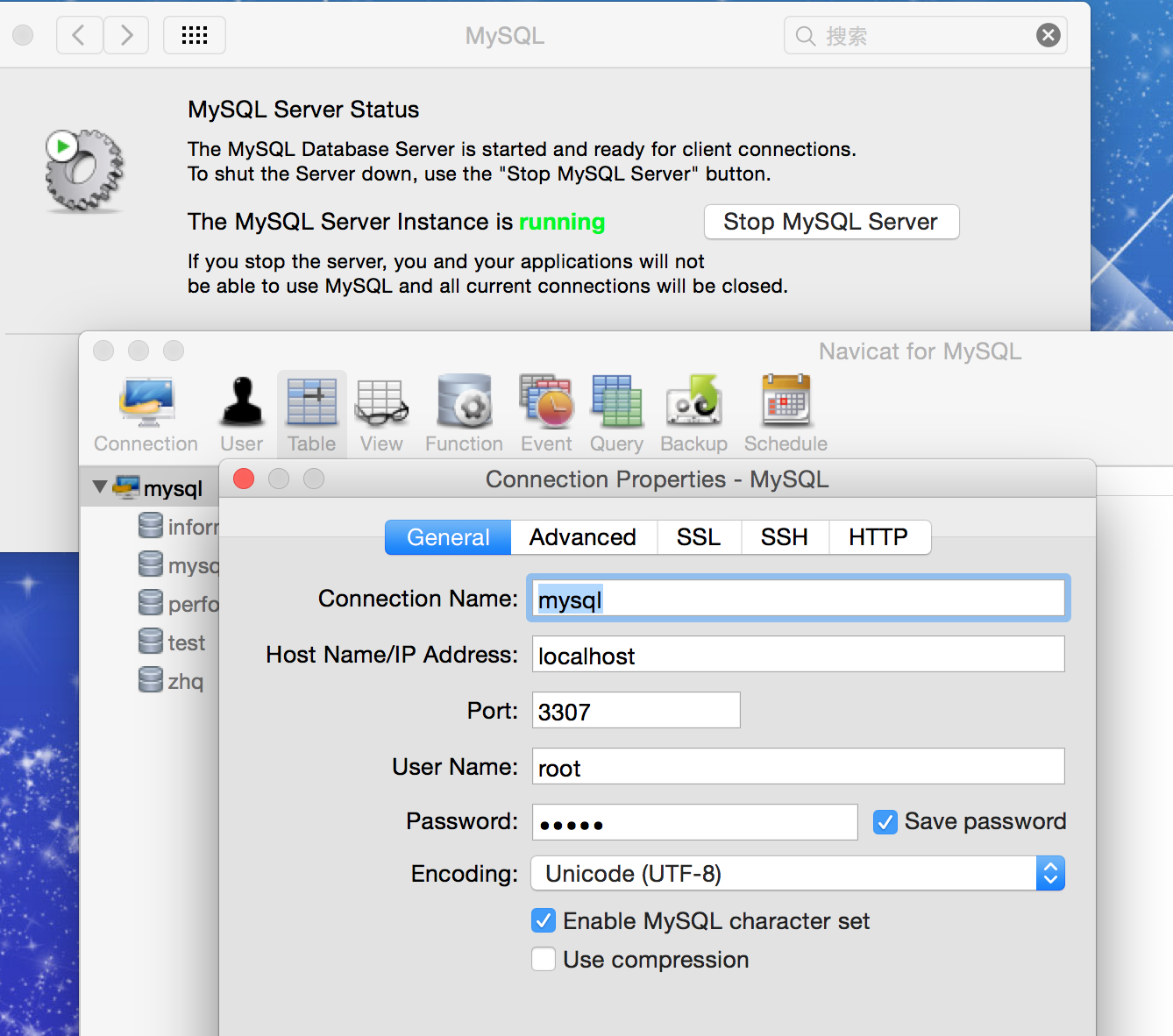Image resolution: width=1173 pixels, height=1036 pixels.
Task: Select the test database icon
Action: pos(151,642)
